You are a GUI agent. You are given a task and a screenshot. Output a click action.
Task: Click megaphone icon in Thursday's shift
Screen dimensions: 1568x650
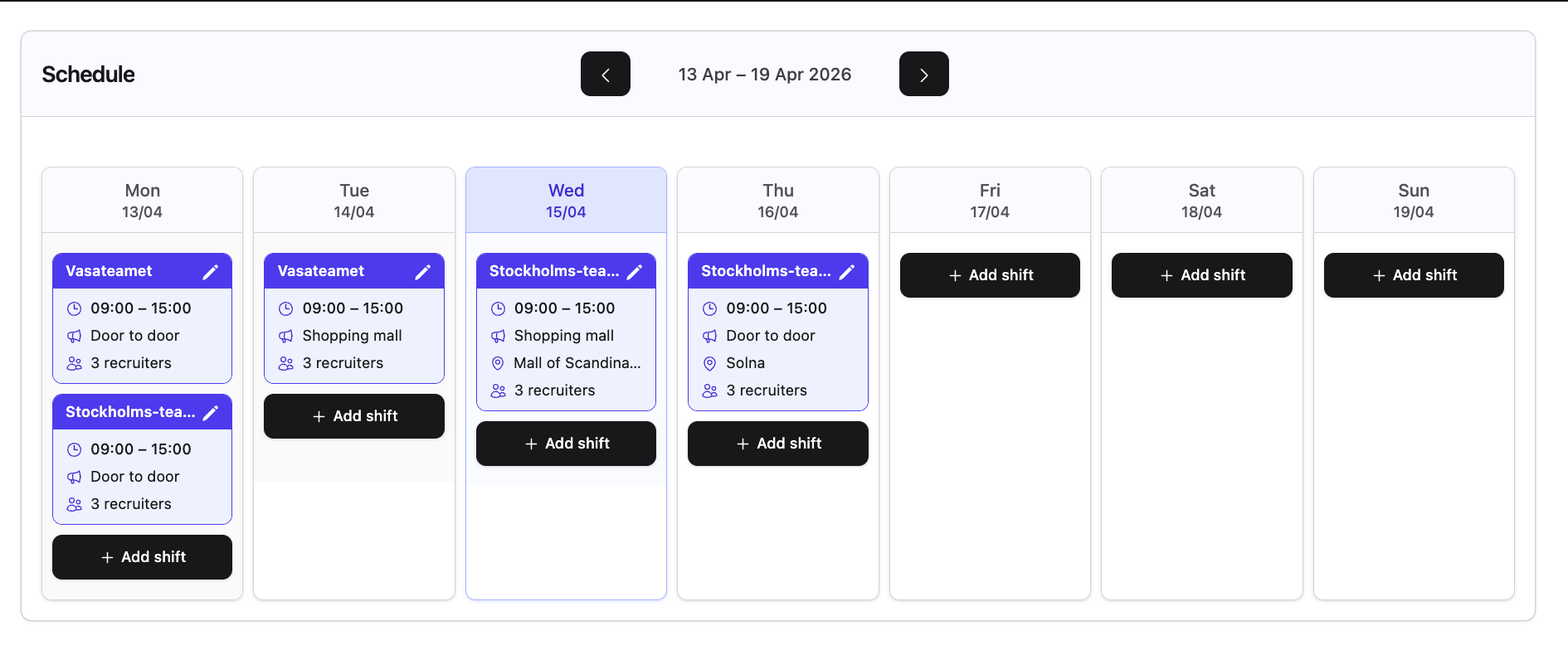[x=710, y=336]
